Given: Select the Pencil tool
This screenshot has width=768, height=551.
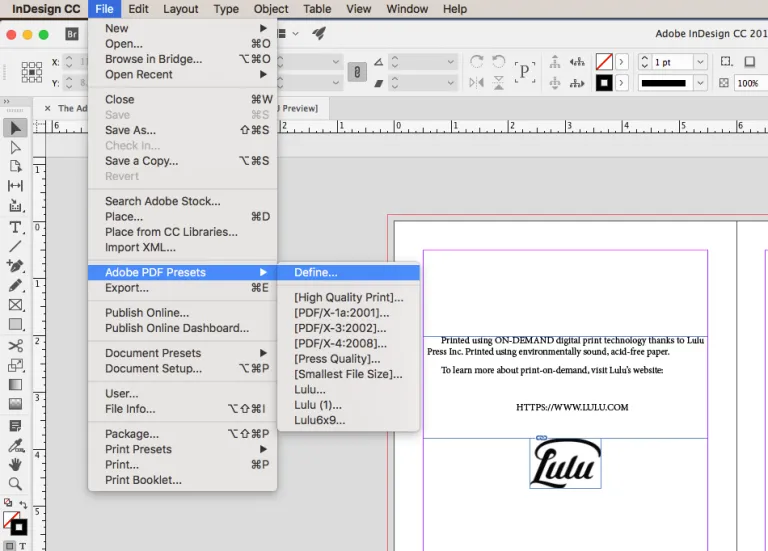Looking at the screenshot, I should coord(15,285).
